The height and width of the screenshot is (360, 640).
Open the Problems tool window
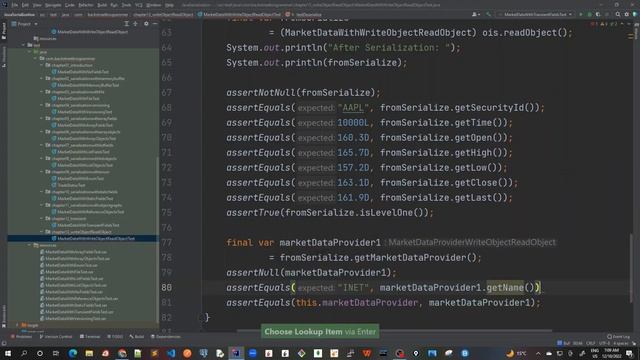[21, 337]
